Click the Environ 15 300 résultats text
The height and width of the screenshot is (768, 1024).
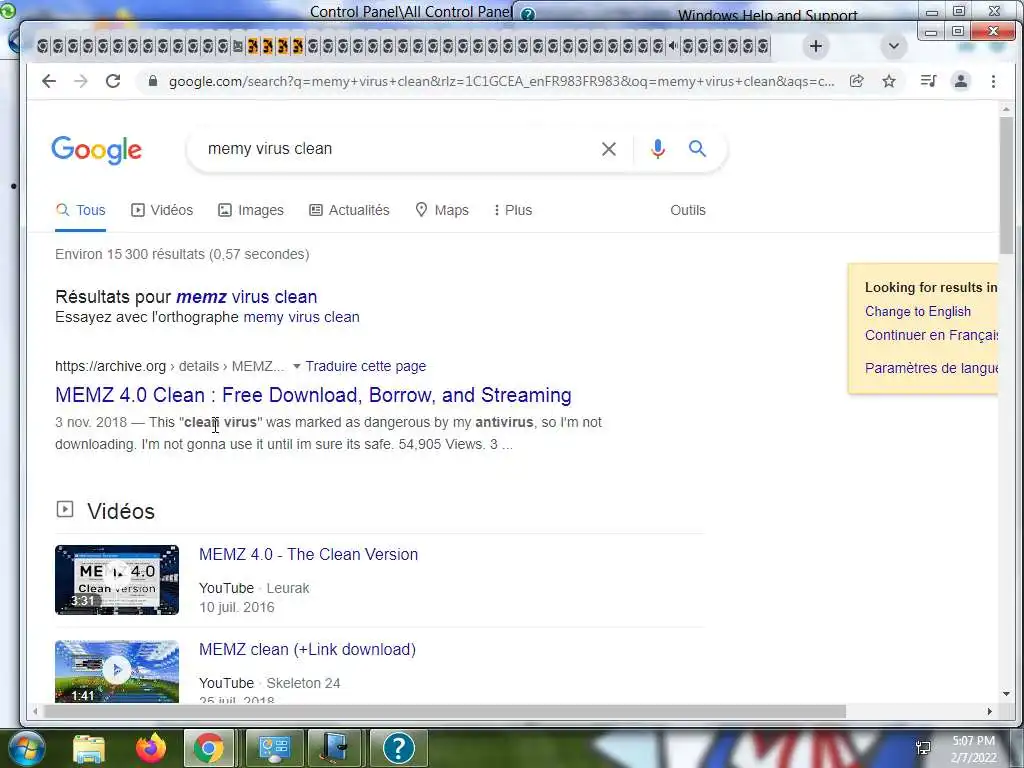(x=182, y=254)
